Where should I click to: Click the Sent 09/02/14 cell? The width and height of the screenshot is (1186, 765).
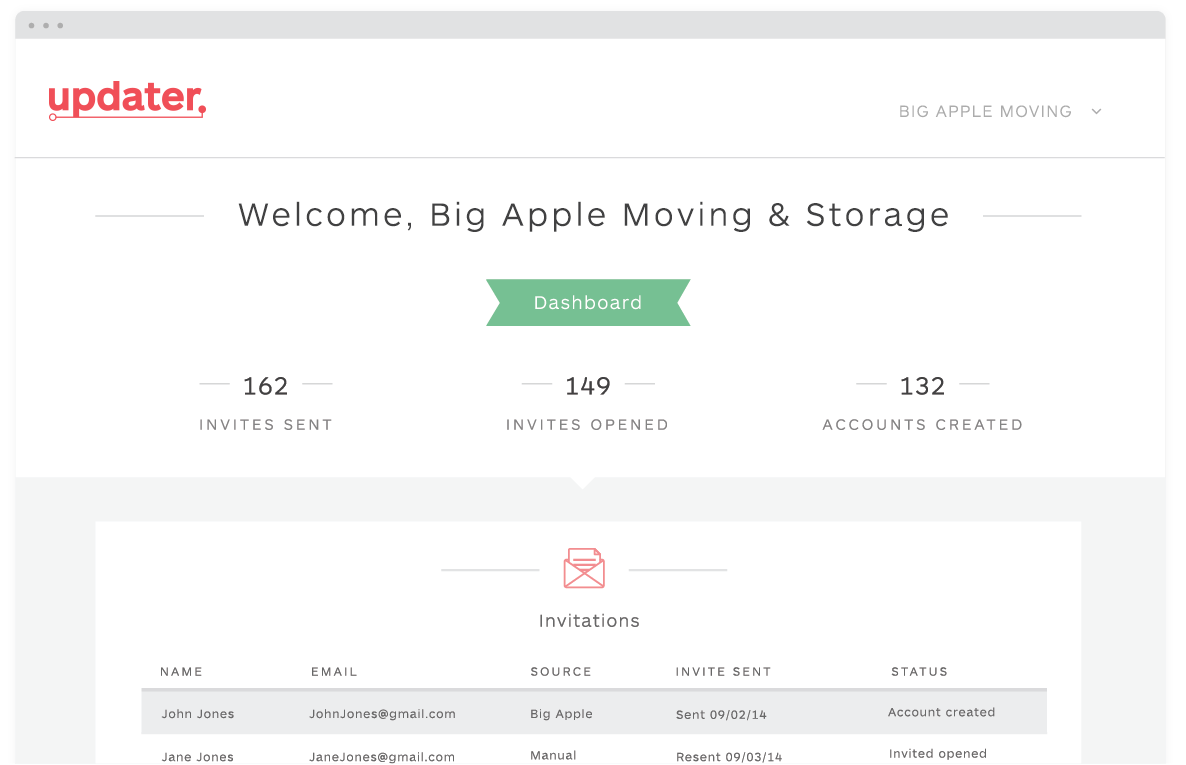pos(721,714)
